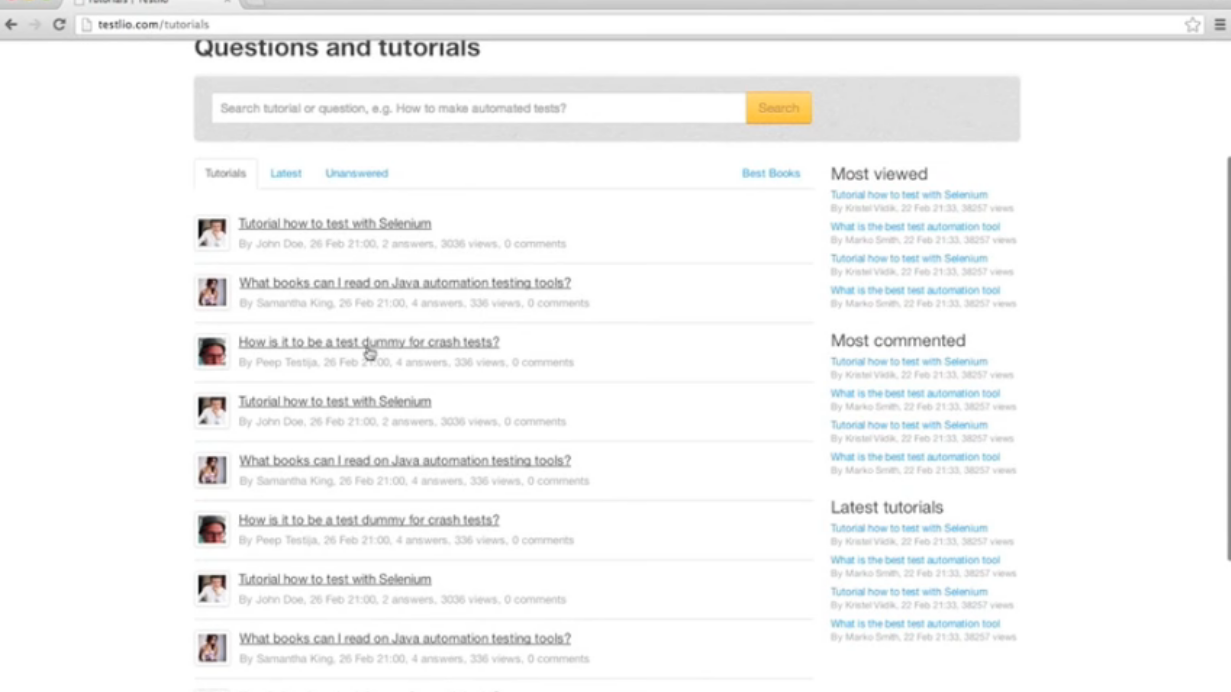Open the Unanswered tab
The width and height of the screenshot is (1231, 692).
356,173
